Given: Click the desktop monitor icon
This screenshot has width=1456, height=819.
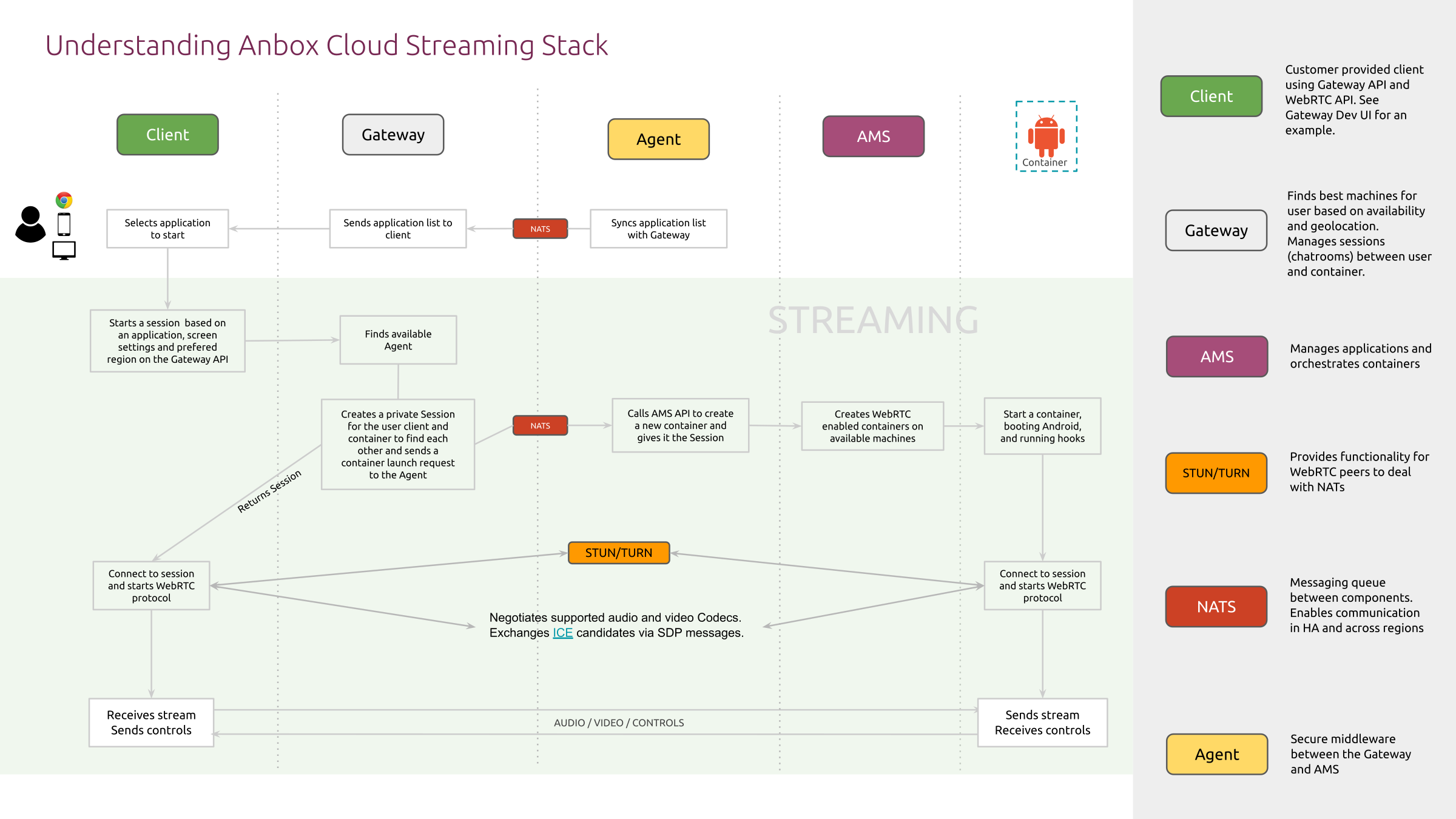Looking at the screenshot, I should [64, 251].
